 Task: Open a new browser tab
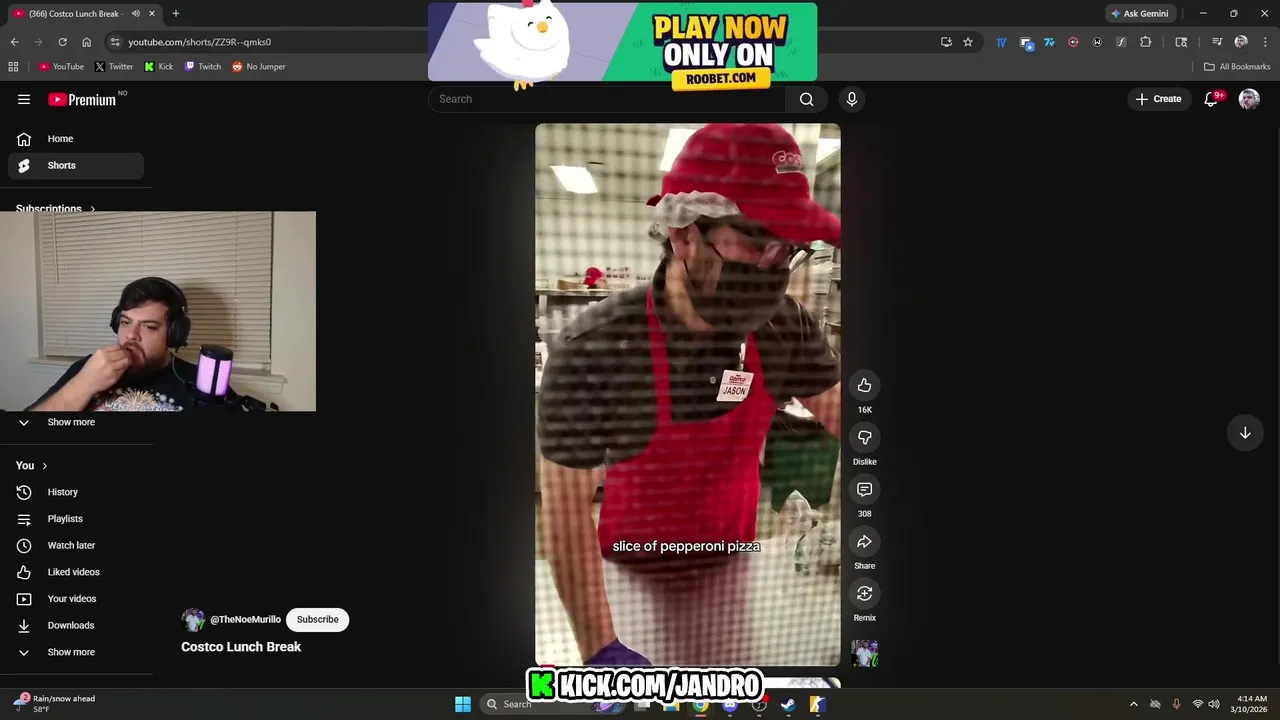175,14
